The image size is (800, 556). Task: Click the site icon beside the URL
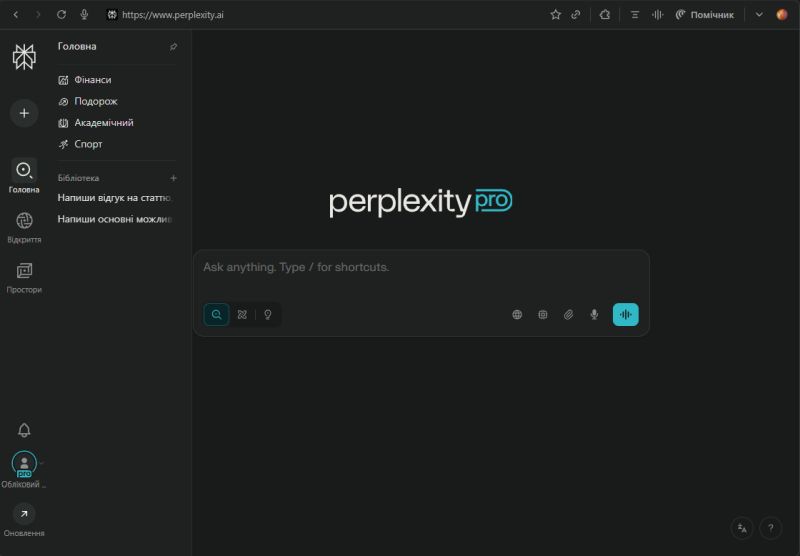[112, 15]
